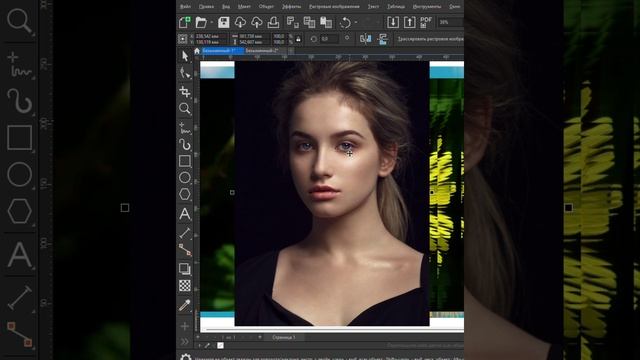Screen dimensions: 640x360
Task: Mirror the image vertically
Action: click(382, 39)
